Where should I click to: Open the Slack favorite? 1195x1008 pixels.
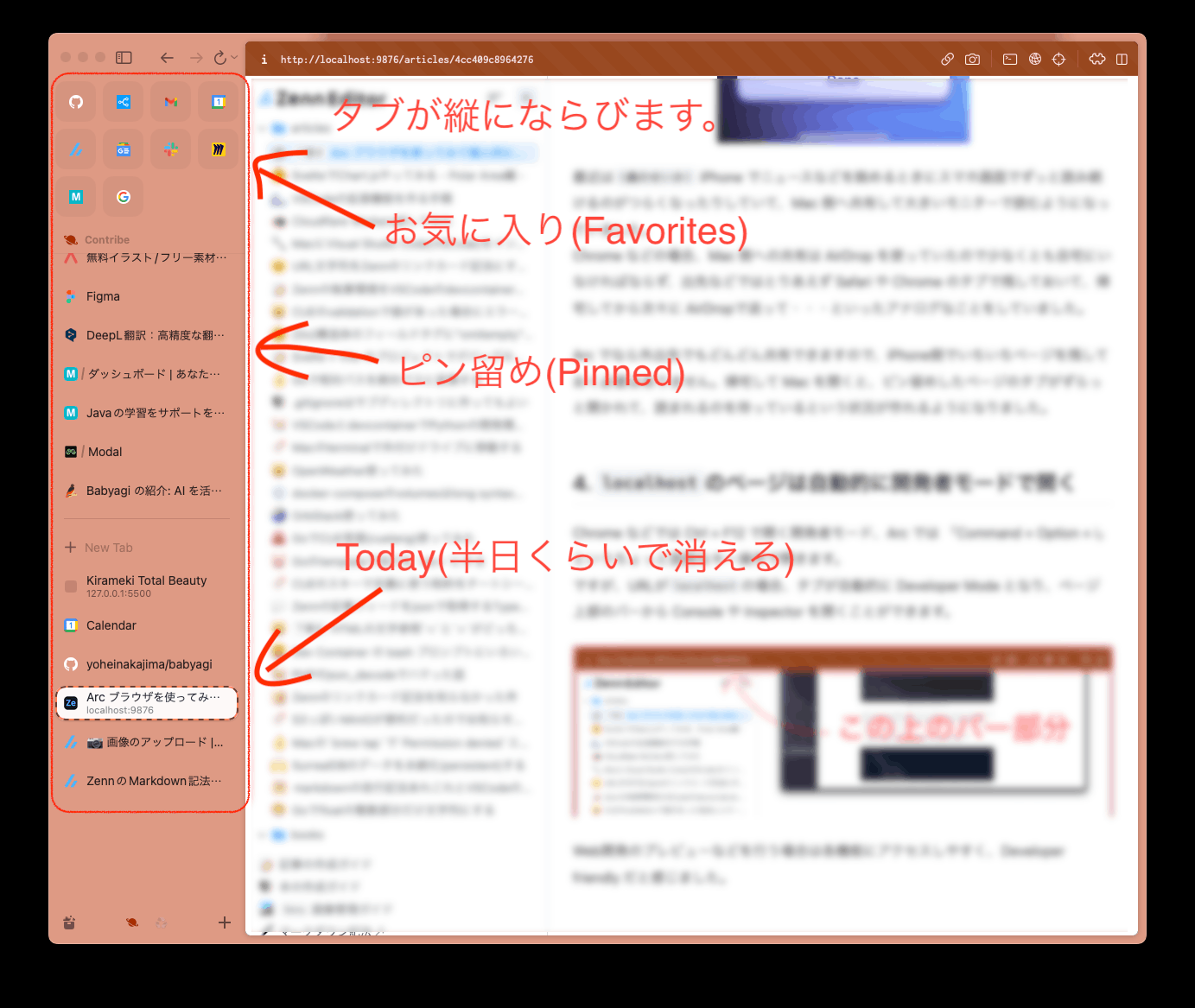[x=171, y=149]
